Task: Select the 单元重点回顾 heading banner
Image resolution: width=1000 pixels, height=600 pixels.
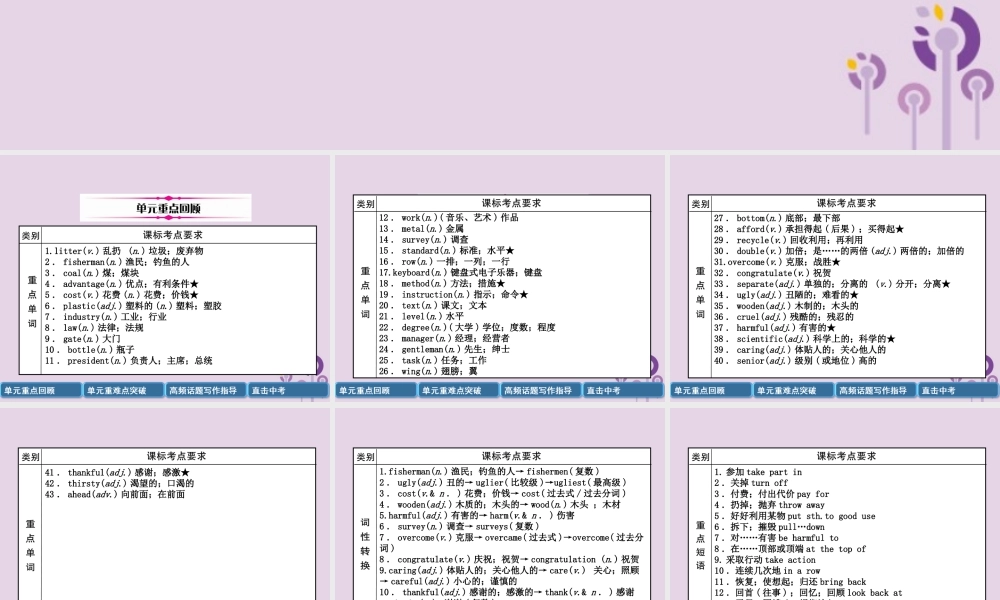Action: click(x=166, y=208)
